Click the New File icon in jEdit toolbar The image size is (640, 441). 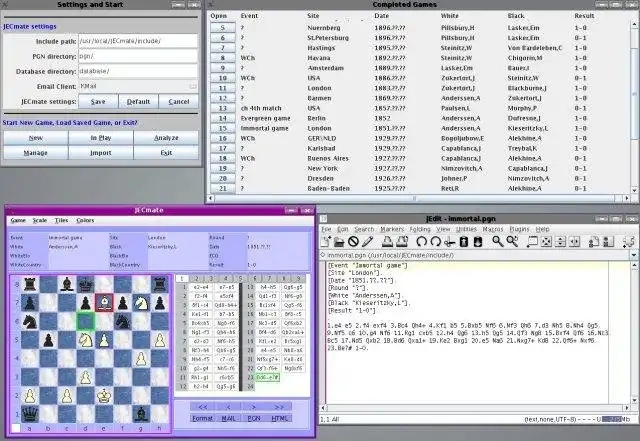[325, 242]
